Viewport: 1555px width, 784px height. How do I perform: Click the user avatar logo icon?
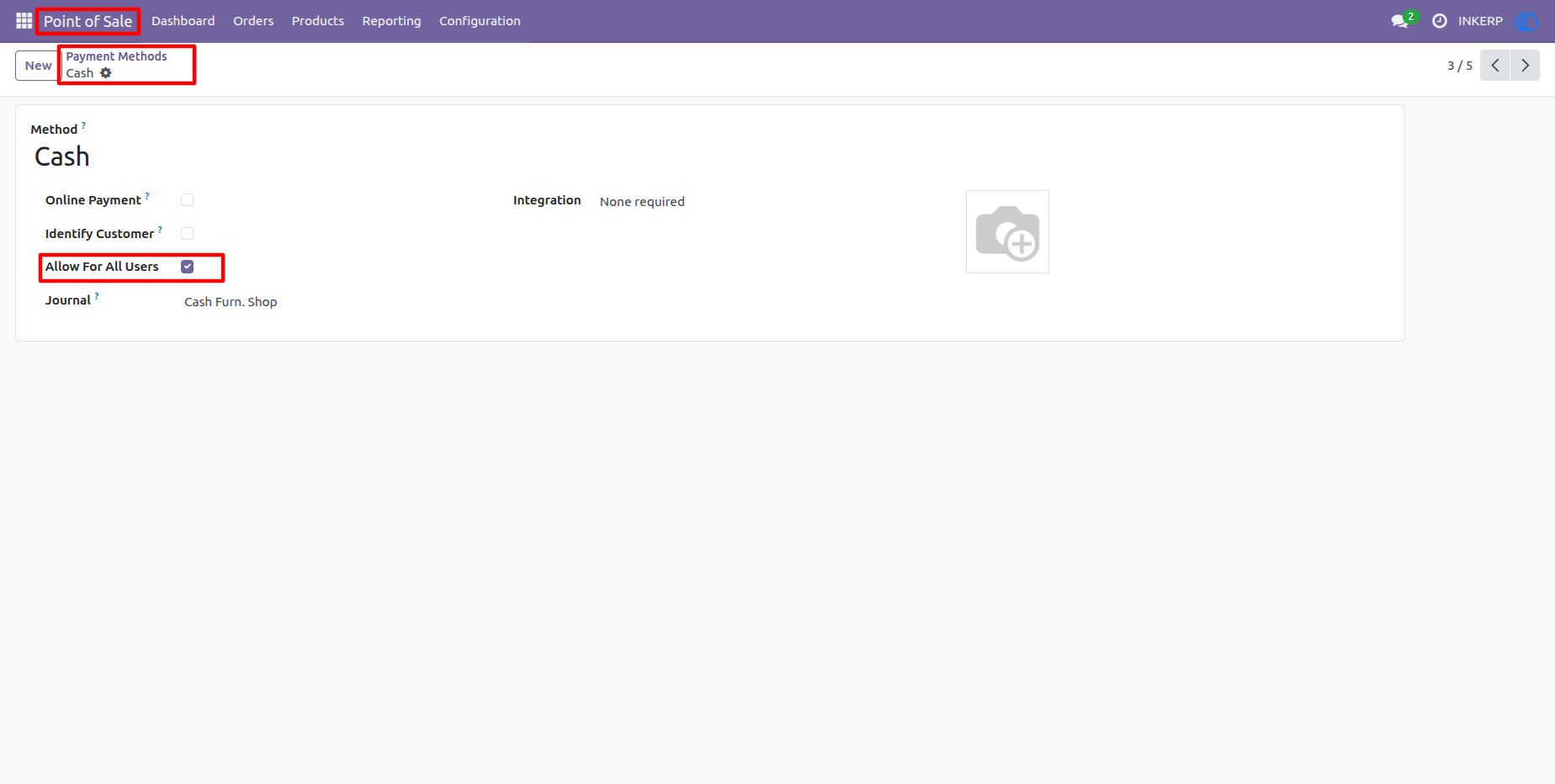[1526, 21]
